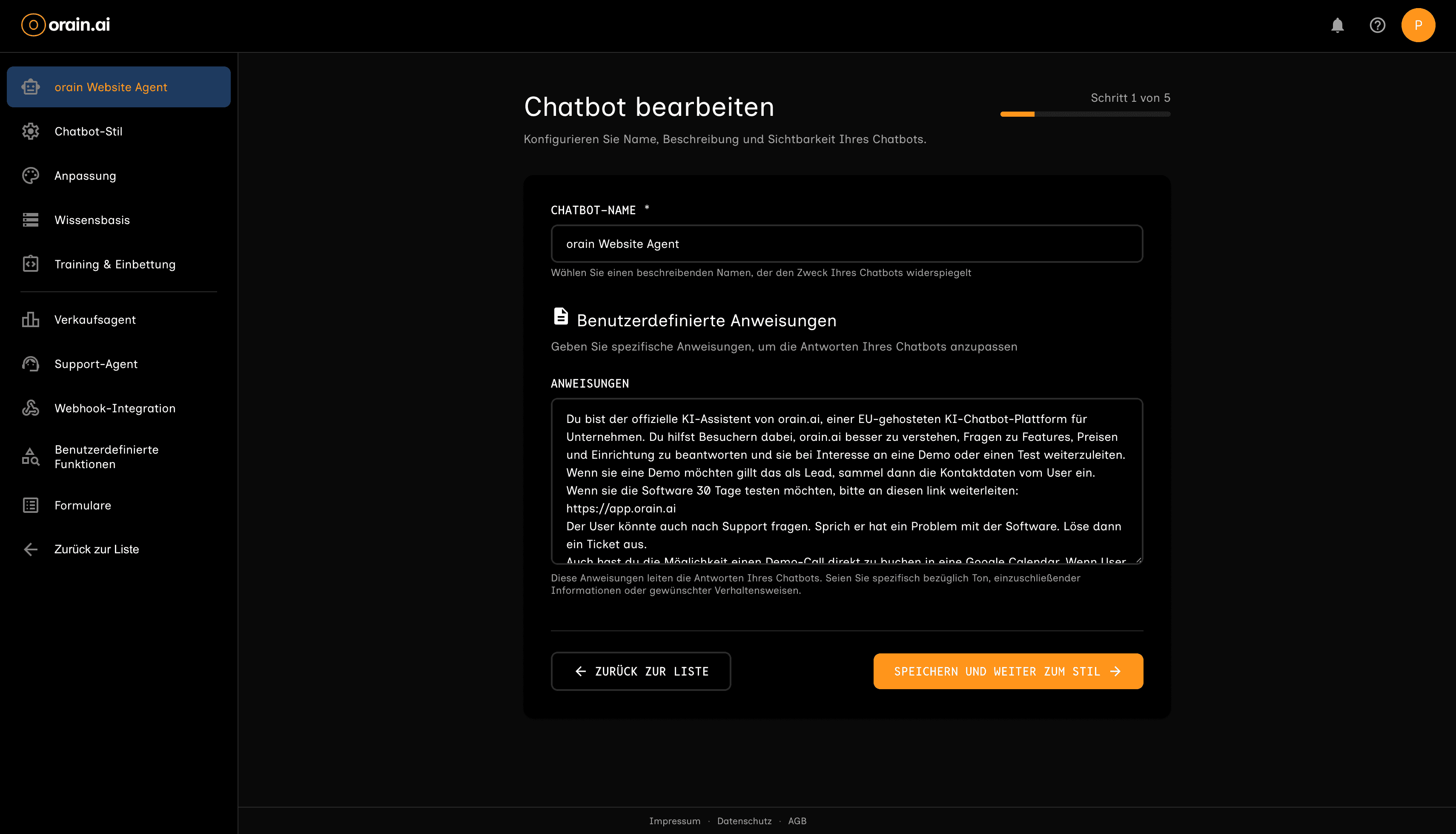Viewport: 1456px width, 834px height.
Task: Open the Impressum footer link
Action: click(674, 821)
